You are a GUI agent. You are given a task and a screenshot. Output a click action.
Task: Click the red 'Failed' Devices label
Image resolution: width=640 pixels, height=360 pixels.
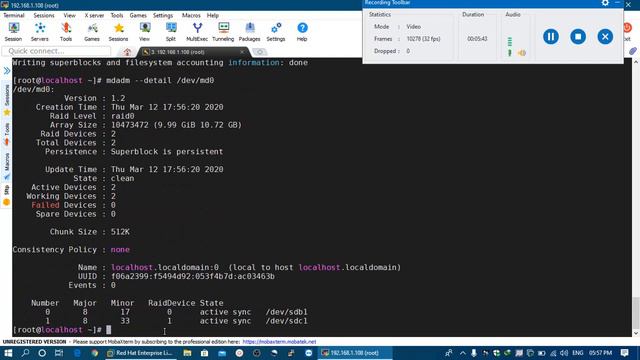coord(45,205)
